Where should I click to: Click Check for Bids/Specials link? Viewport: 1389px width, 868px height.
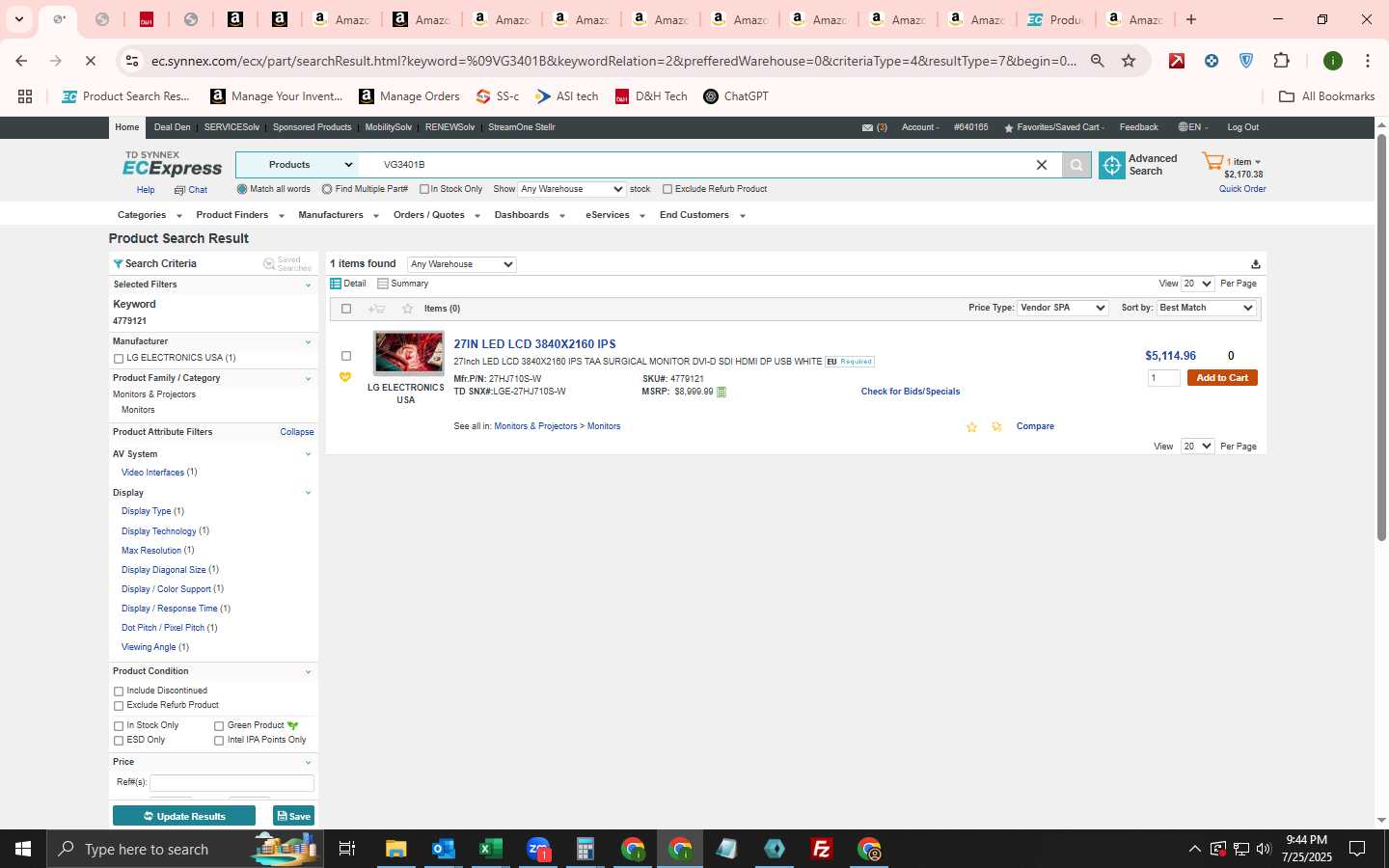(x=911, y=392)
